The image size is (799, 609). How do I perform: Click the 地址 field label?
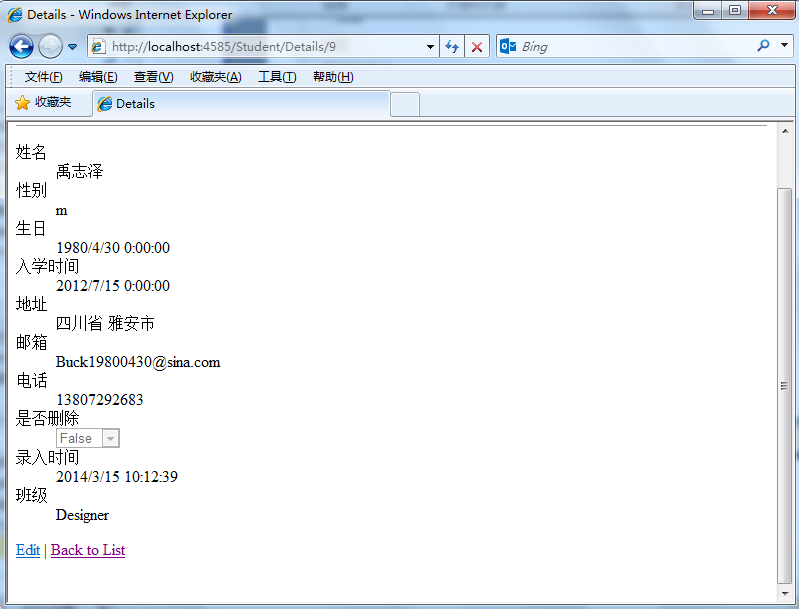pyautogui.click(x=31, y=304)
